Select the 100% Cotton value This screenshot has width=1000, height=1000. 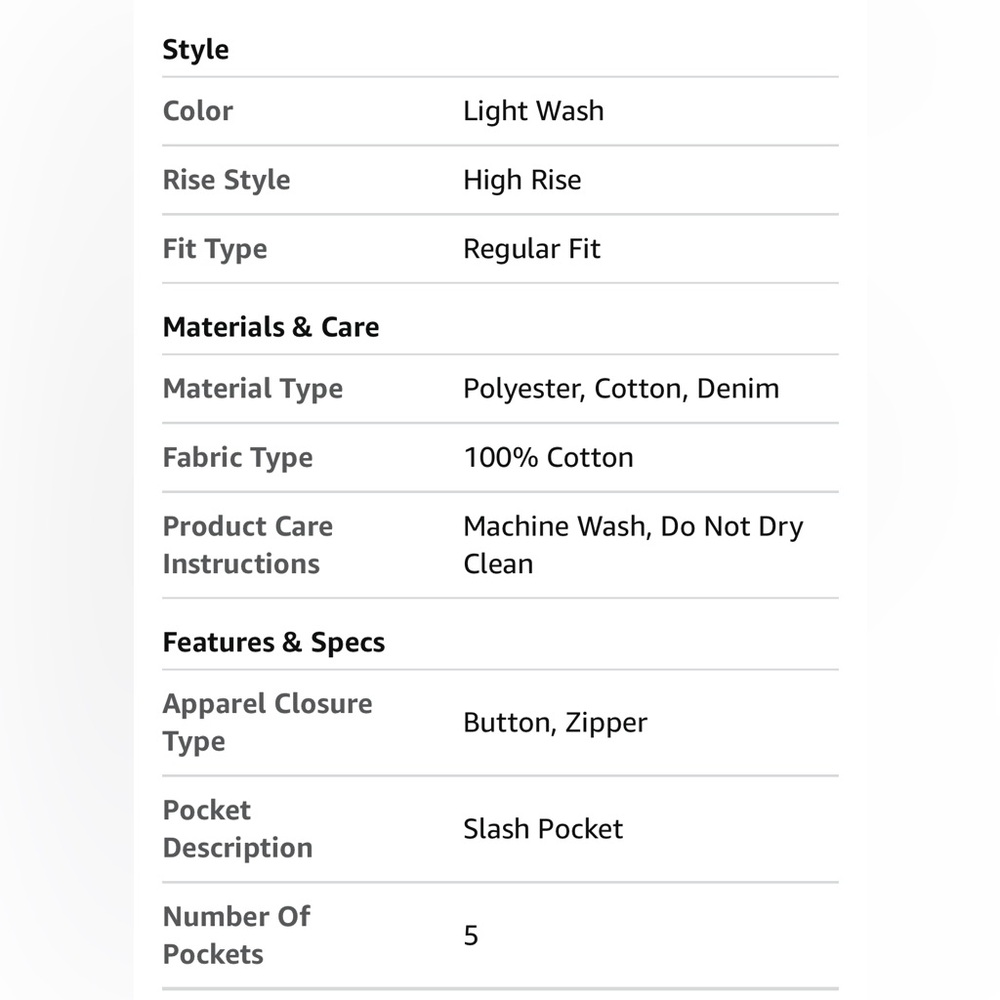(548, 457)
